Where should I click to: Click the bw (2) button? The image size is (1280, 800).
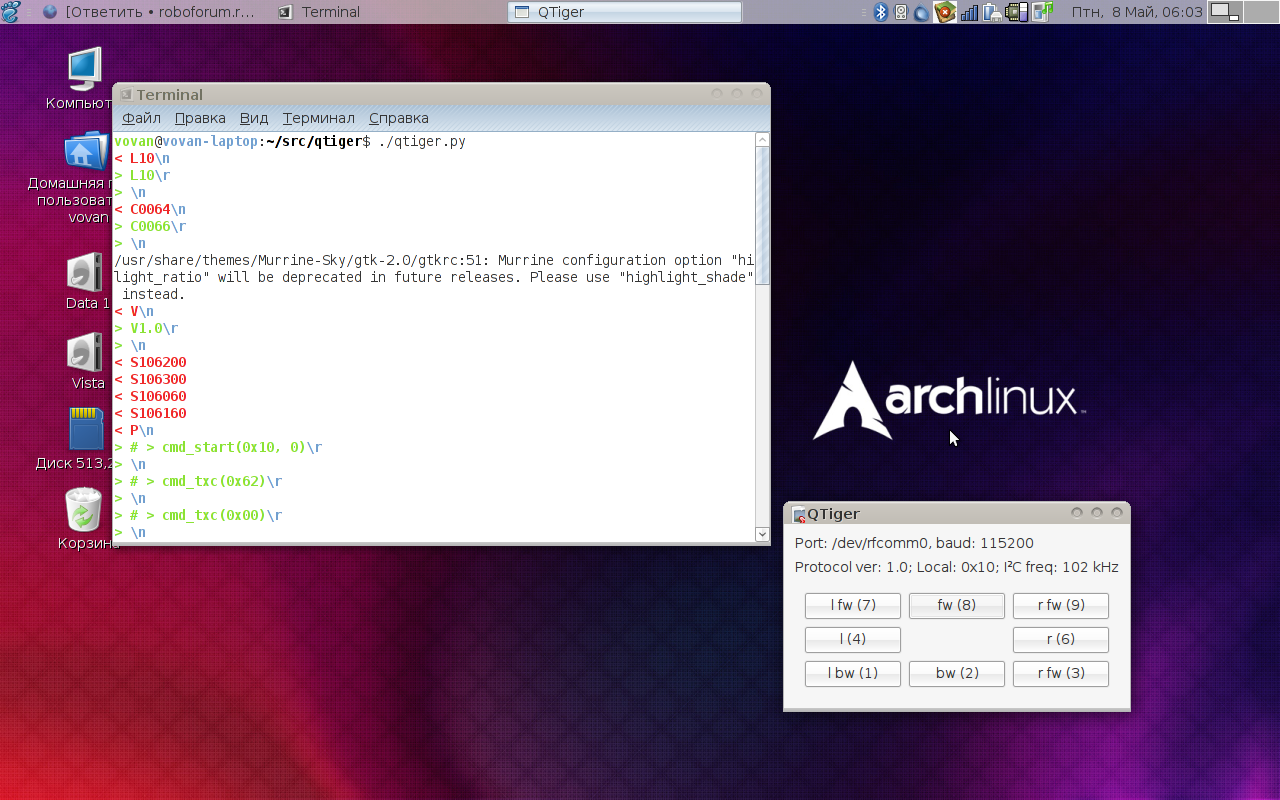pyautogui.click(x=956, y=673)
